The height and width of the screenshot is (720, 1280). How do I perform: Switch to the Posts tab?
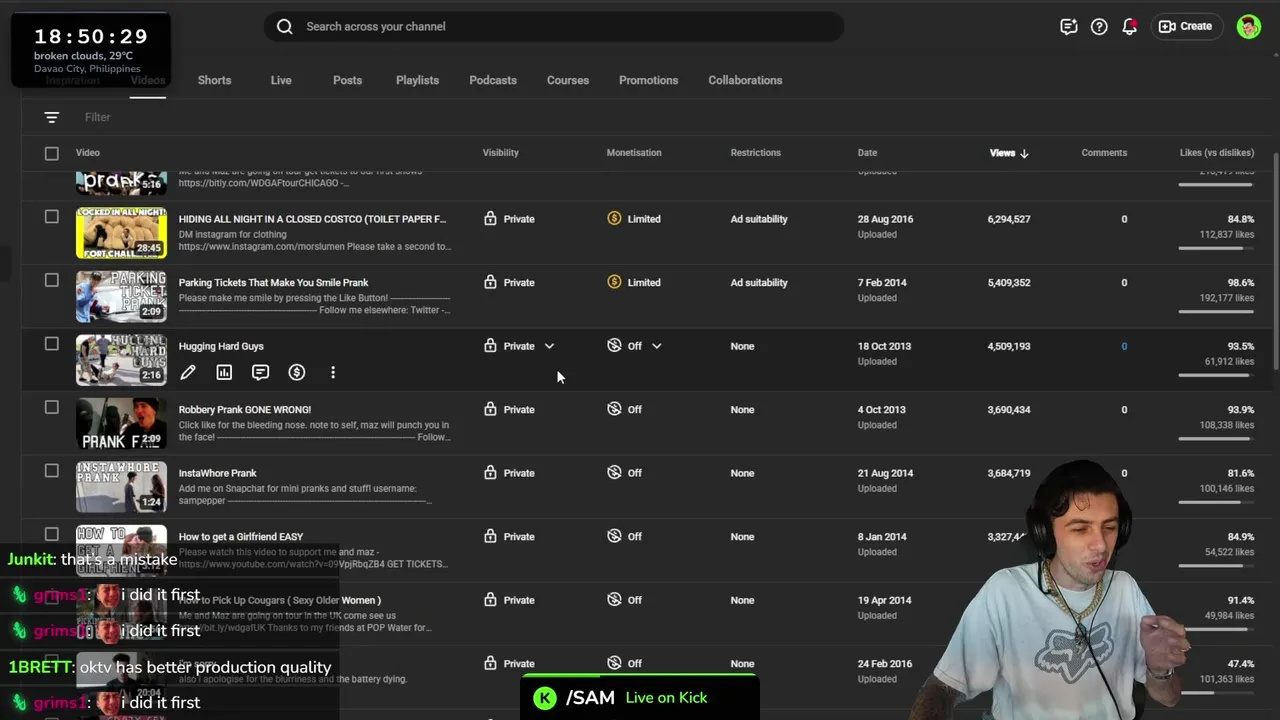347,80
